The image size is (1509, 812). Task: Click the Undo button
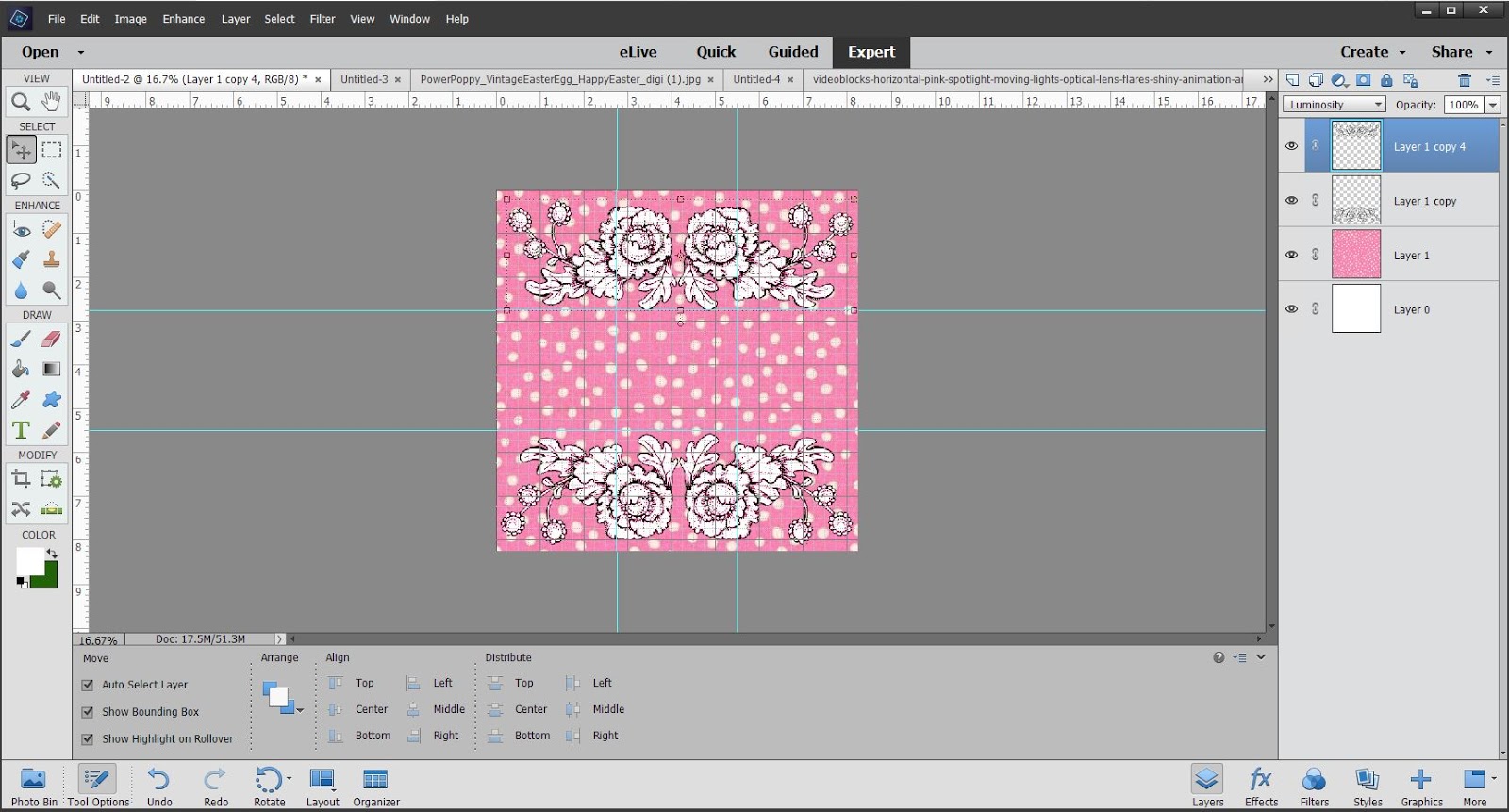159,787
